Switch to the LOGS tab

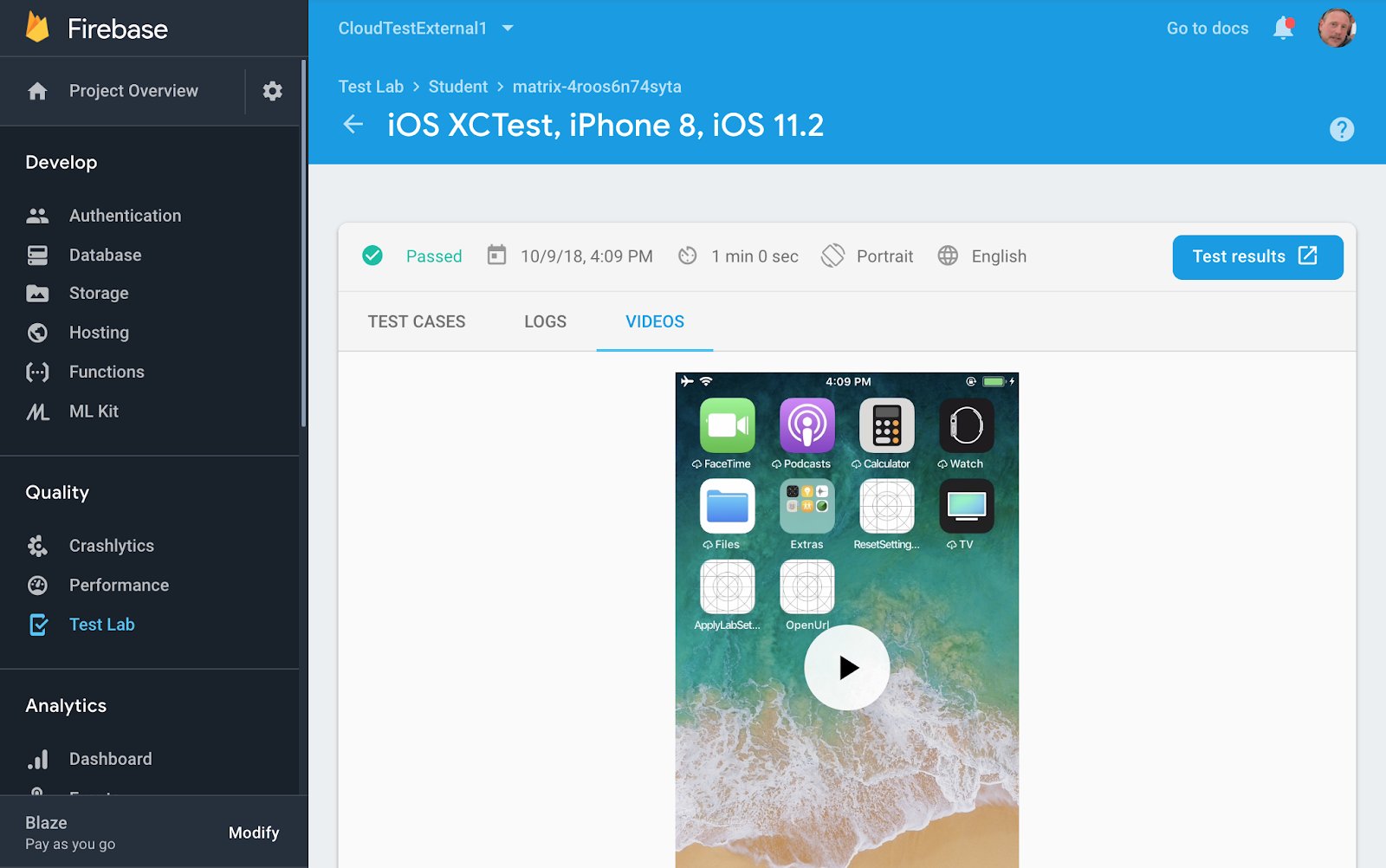coord(546,321)
